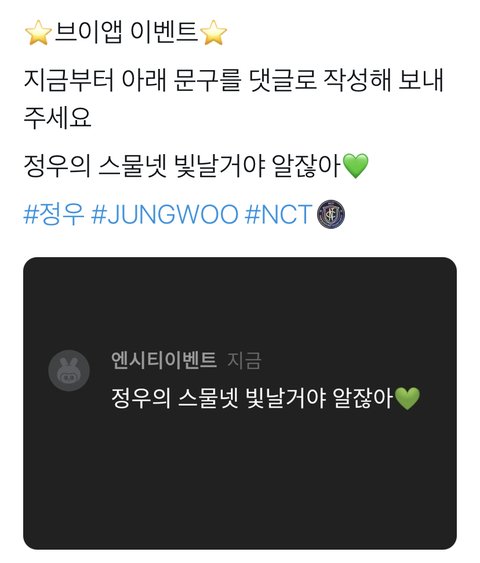Open the rabbit avatar profile picture
This screenshot has height=563, width=480.
click(69, 370)
